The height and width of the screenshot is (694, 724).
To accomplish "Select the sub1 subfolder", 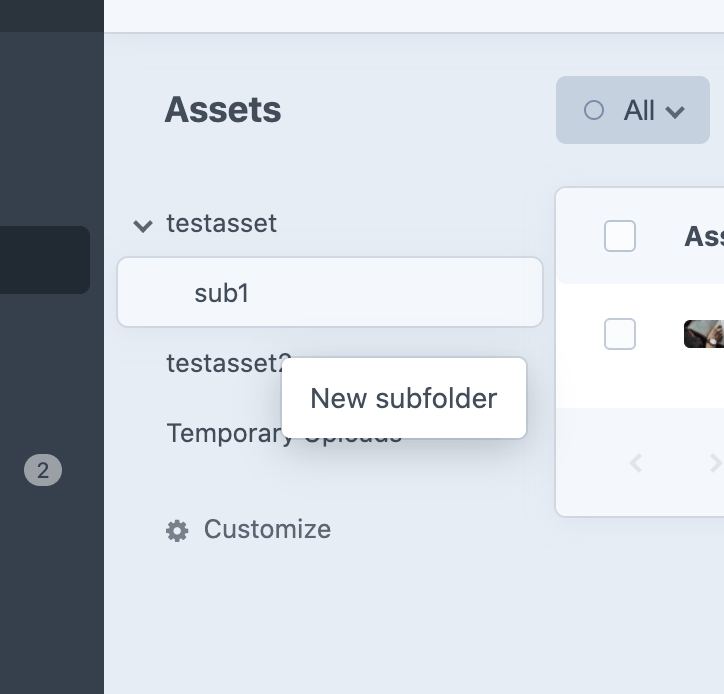I will coord(221,293).
